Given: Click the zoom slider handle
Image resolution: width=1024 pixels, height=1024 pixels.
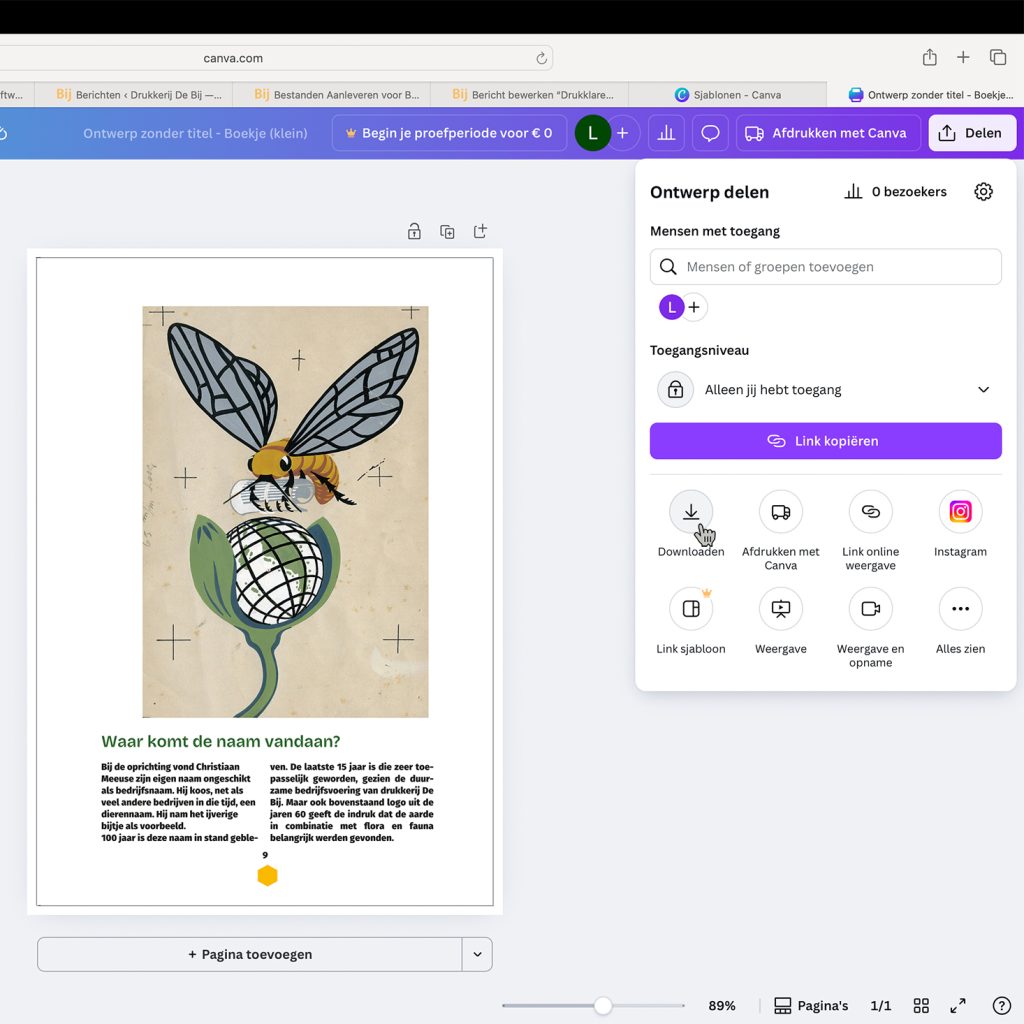Looking at the screenshot, I should (603, 1006).
